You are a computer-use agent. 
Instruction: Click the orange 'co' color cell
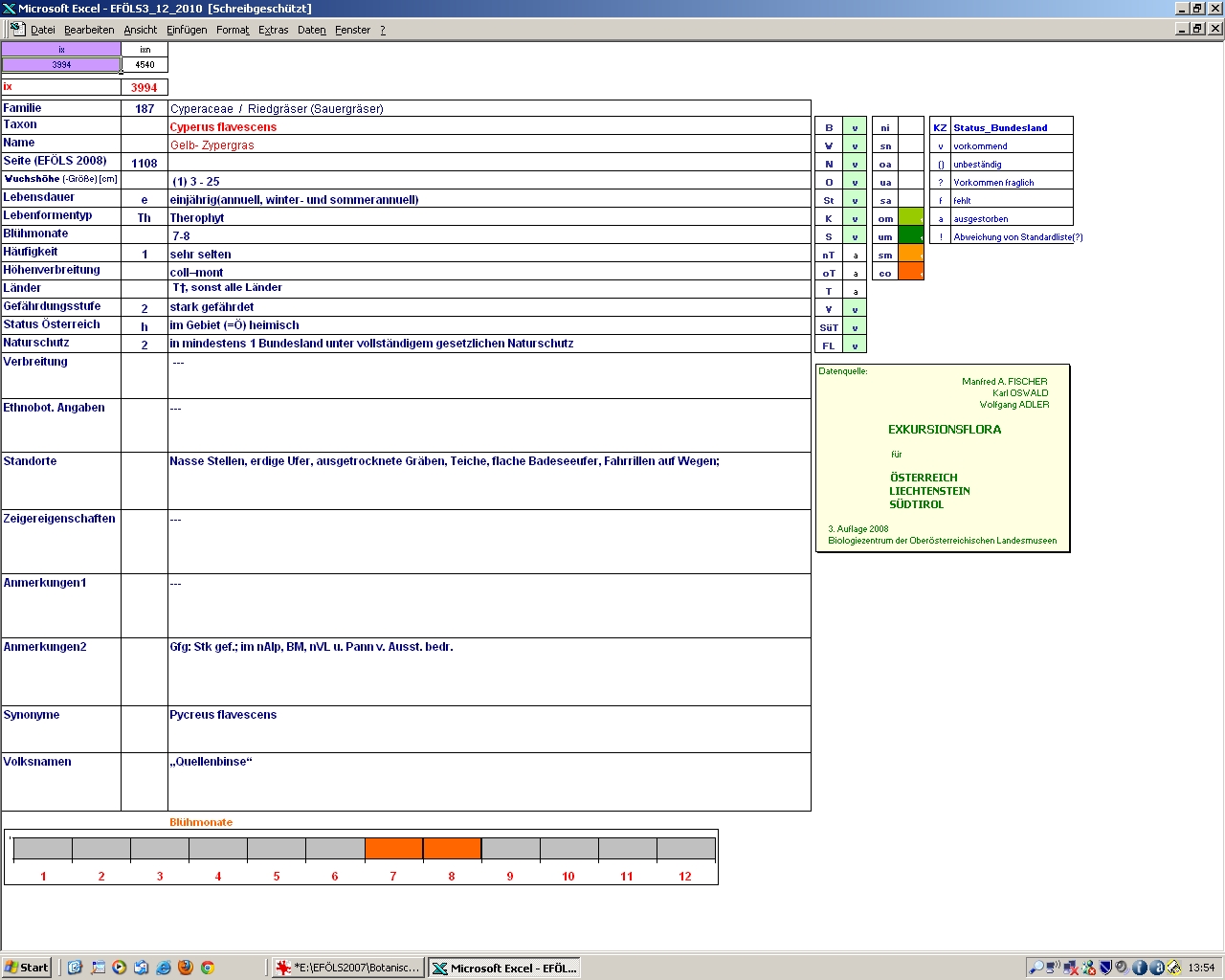pos(911,273)
